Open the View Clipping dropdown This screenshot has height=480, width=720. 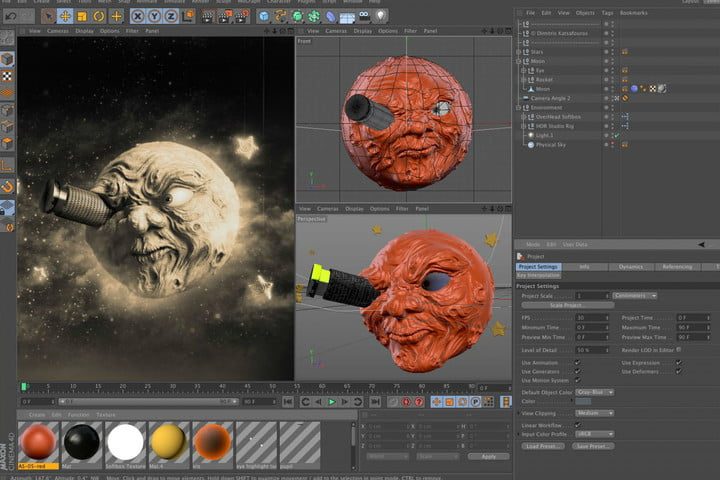595,413
